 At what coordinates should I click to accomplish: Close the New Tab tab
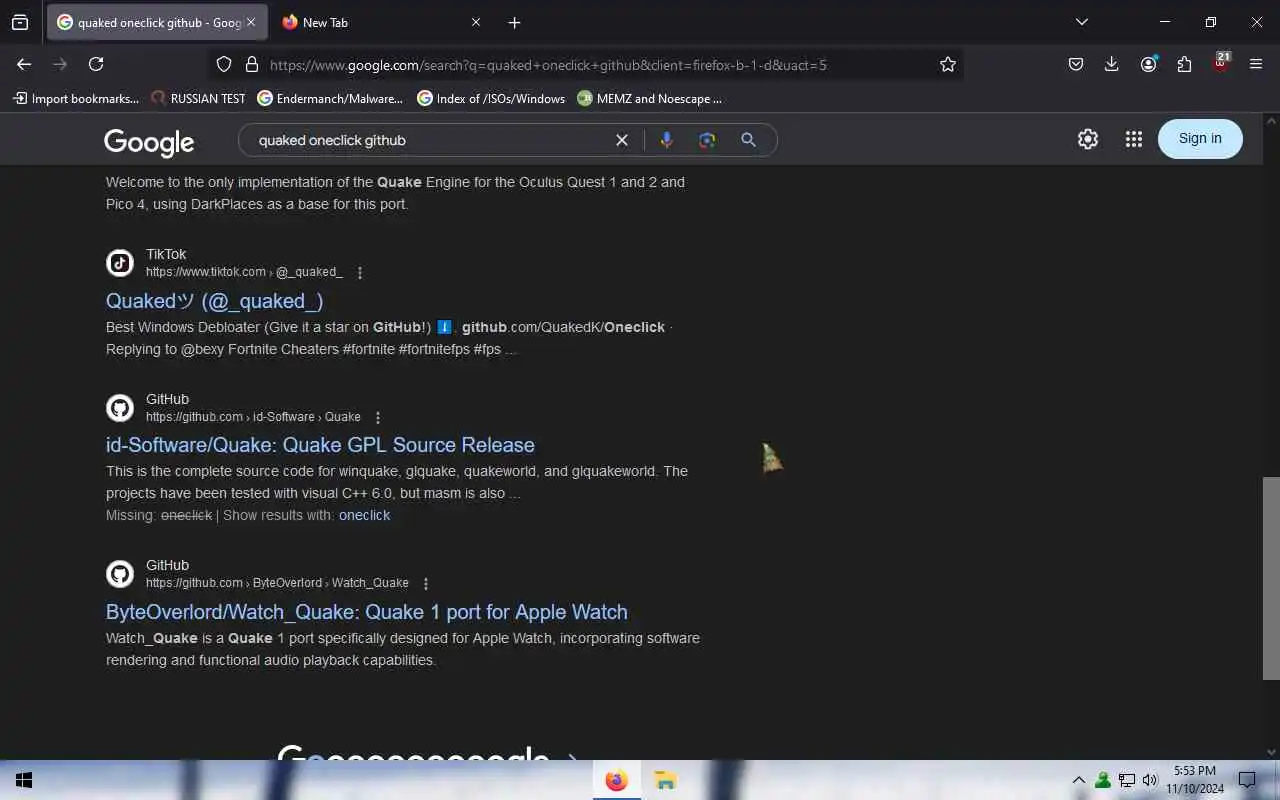475,22
